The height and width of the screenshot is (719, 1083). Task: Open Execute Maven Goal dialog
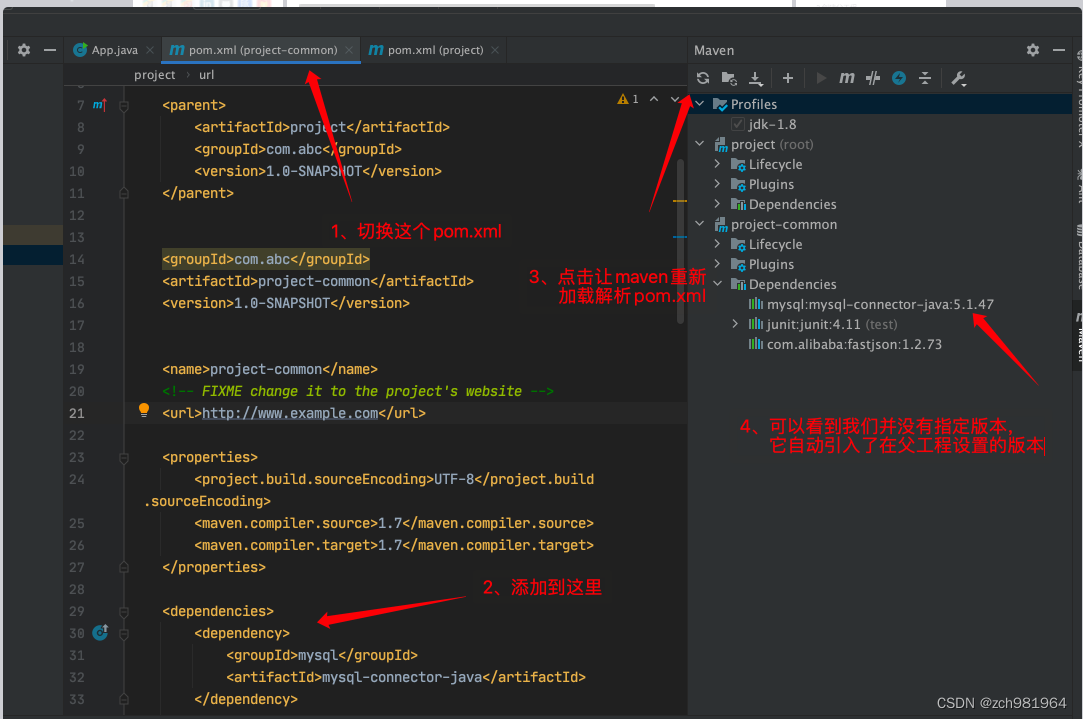tap(847, 78)
